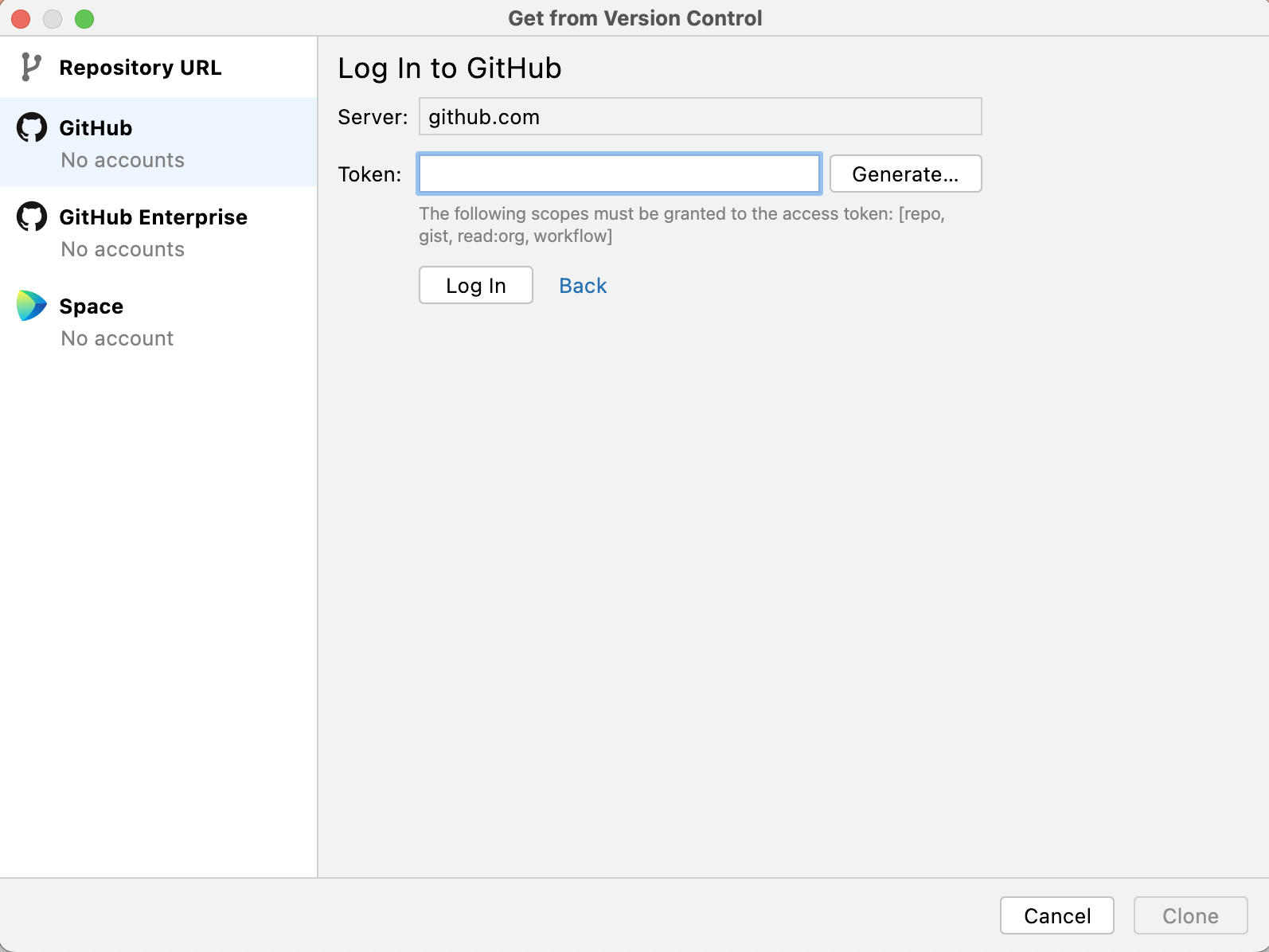Select the Repository URL branch icon
1269x952 pixels.
tap(30, 67)
